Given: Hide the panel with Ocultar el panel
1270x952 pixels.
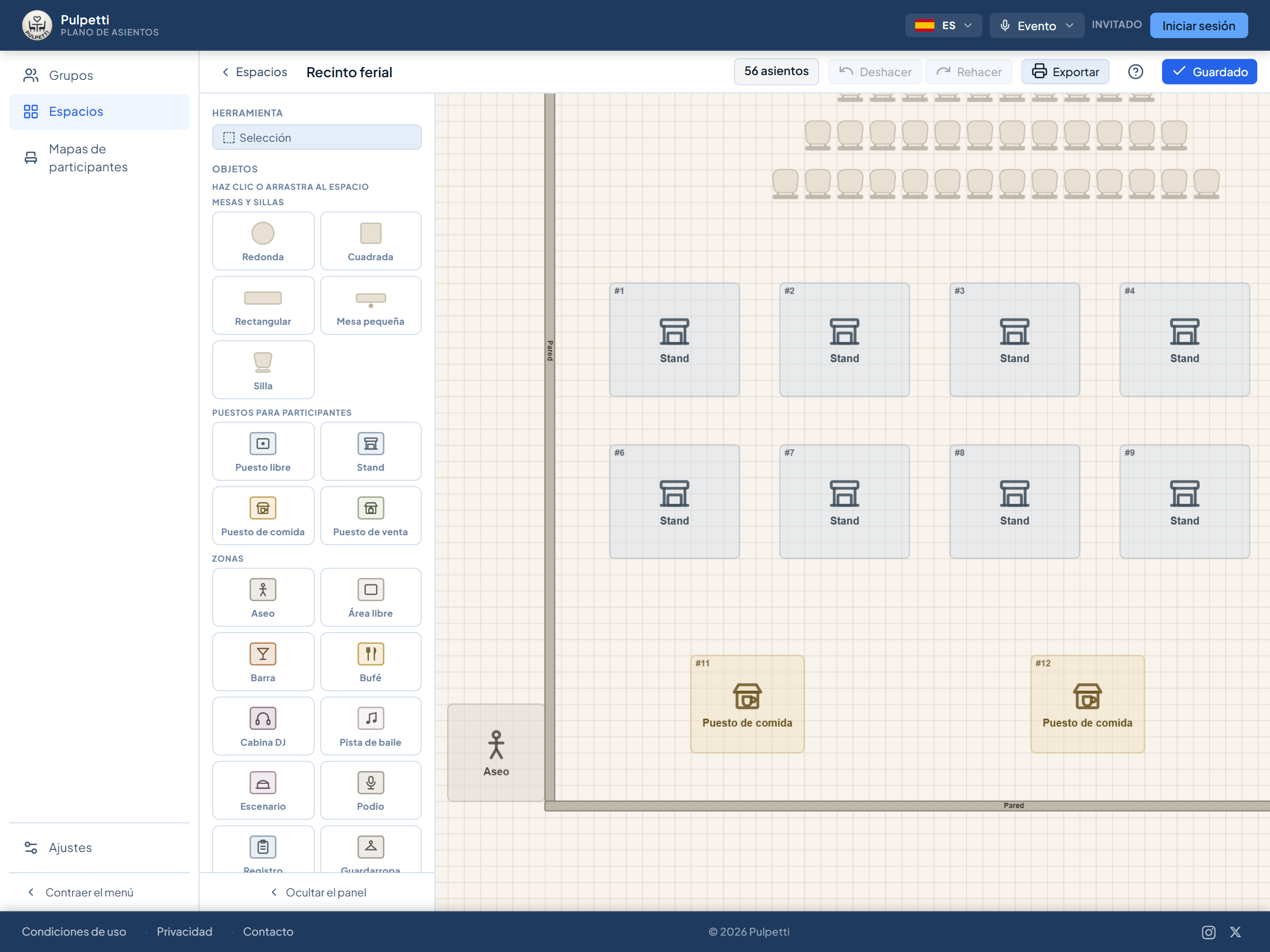Looking at the screenshot, I should [317, 892].
